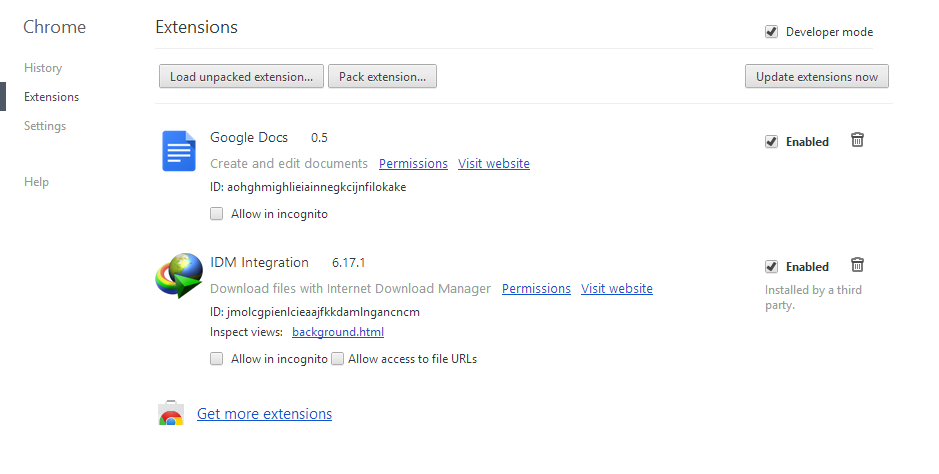939x474 pixels.
Task: Click the Pack extension button
Action: click(x=382, y=77)
